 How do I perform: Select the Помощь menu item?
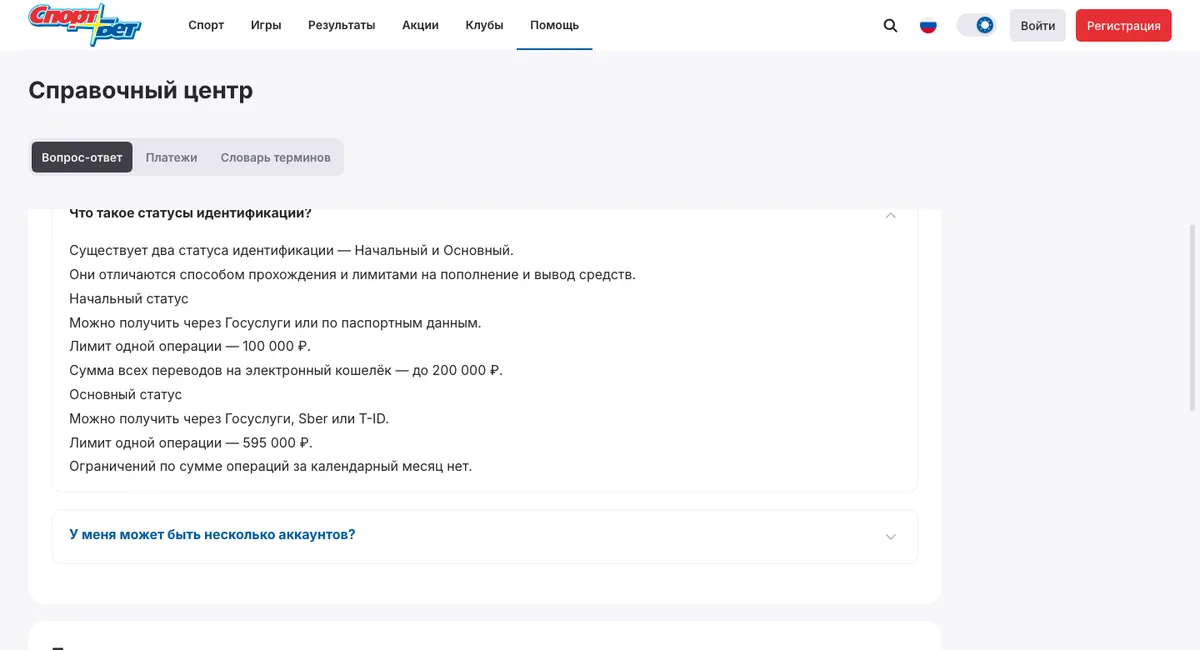coord(554,25)
